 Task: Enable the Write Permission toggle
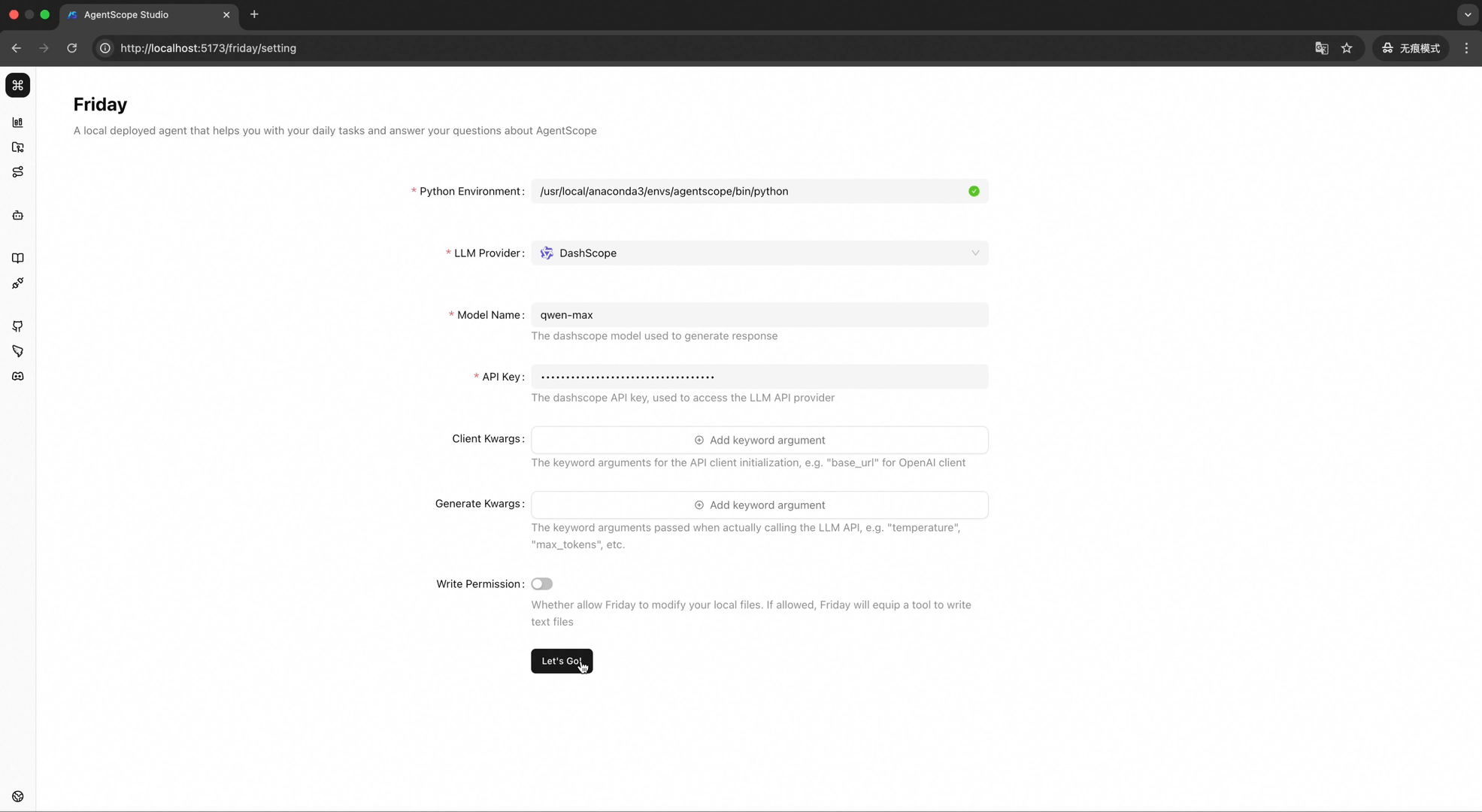pyautogui.click(x=541, y=584)
